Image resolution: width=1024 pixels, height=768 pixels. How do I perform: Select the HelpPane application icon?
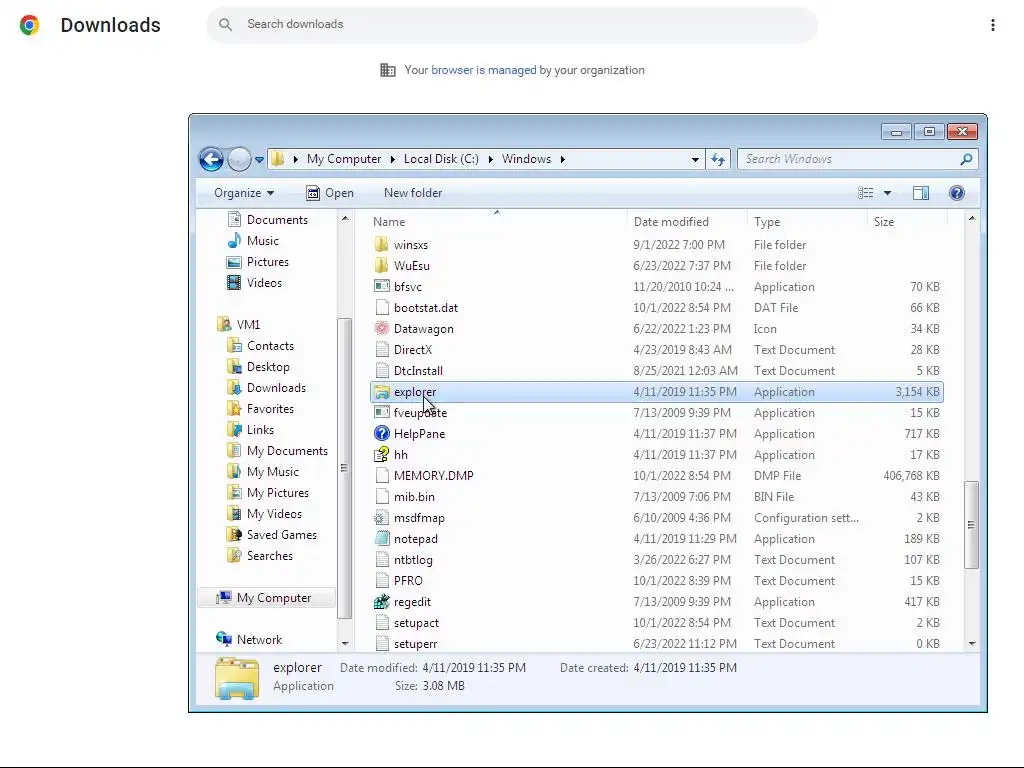coord(382,434)
